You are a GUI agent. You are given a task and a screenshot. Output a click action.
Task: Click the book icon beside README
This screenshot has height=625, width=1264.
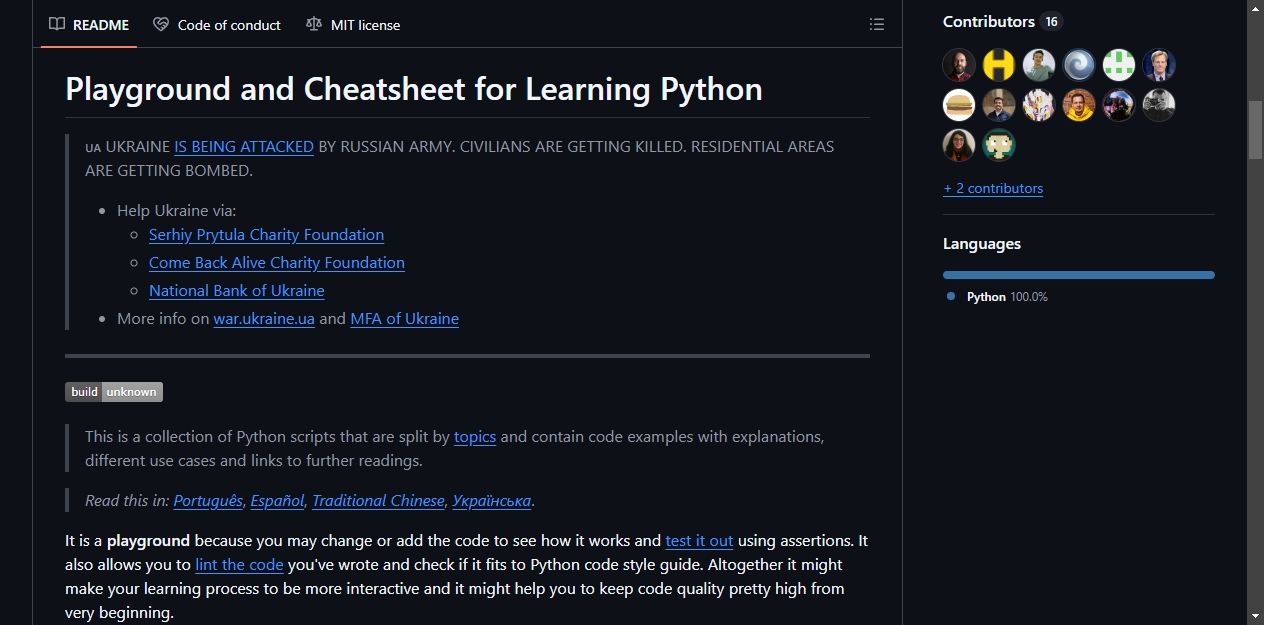click(x=57, y=24)
